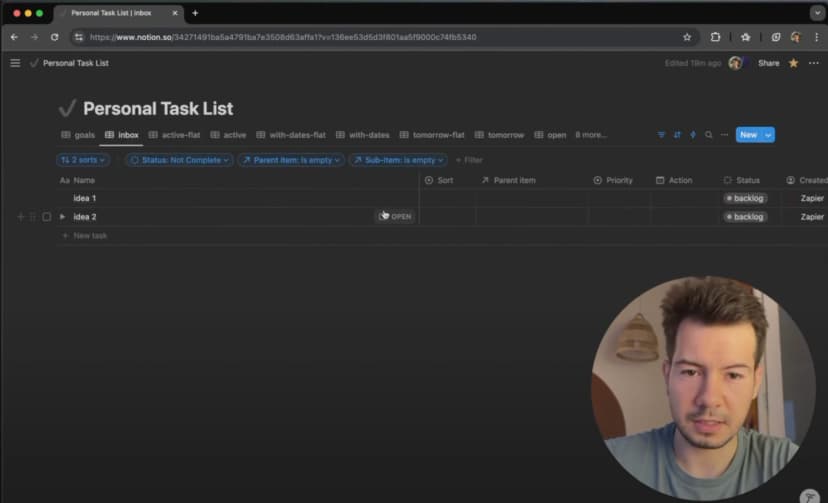Click the checkmark page icon beside title
This screenshot has height=503, width=828.
pyautogui.click(x=67, y=108)
